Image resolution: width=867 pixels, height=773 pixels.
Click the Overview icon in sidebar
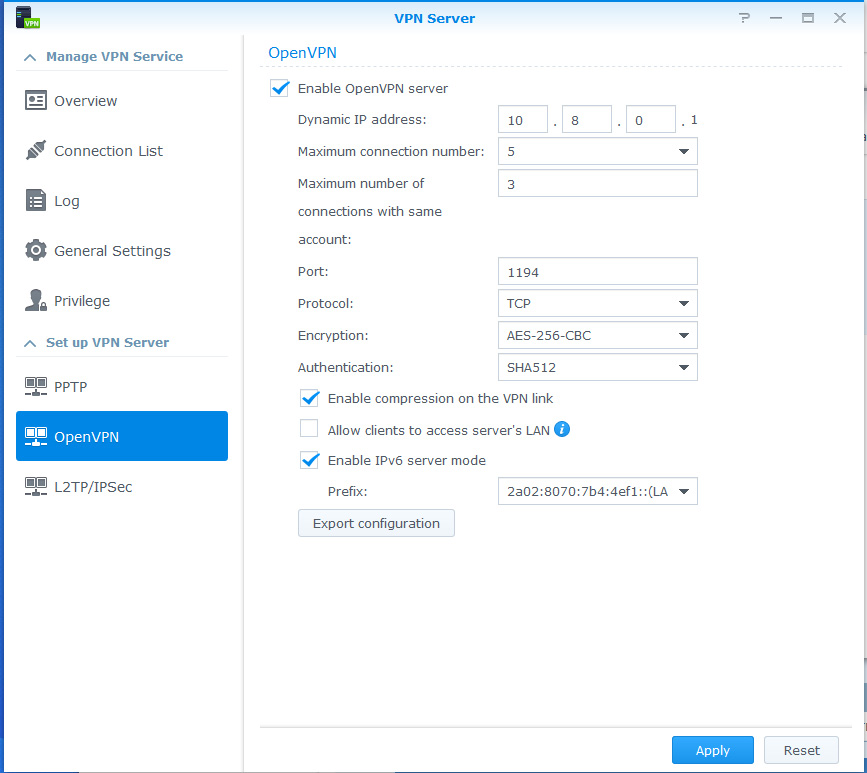click(36, 101)
